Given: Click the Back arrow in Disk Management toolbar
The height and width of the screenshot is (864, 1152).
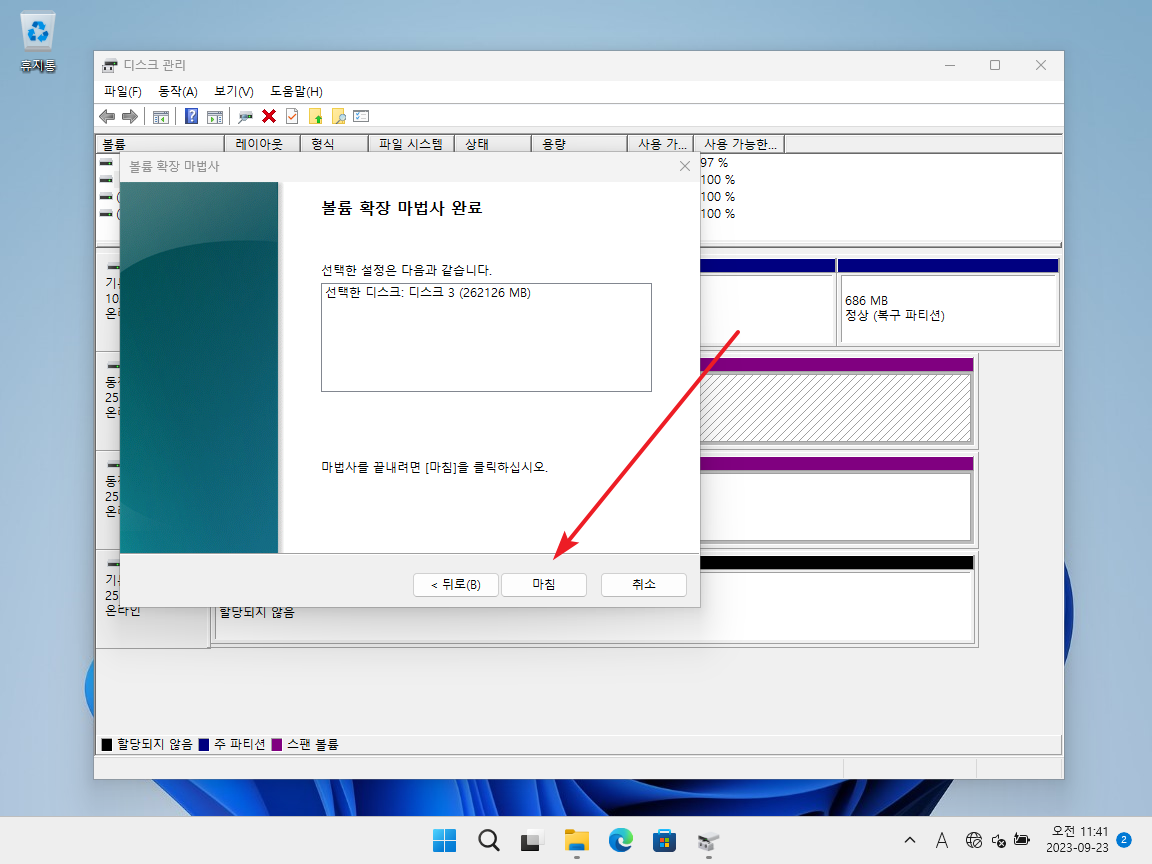Looking at the screenshot, I should 107,116.
